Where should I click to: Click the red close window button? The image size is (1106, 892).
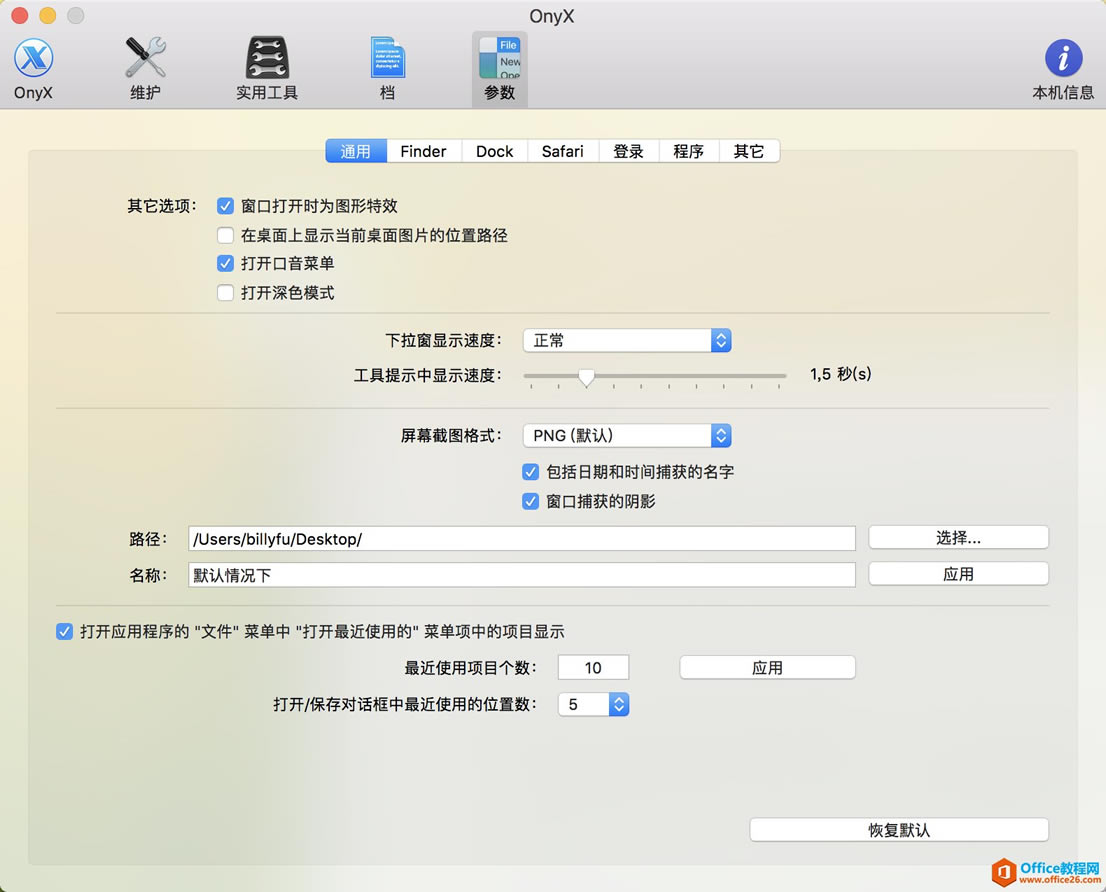click(x=20, y=15)
